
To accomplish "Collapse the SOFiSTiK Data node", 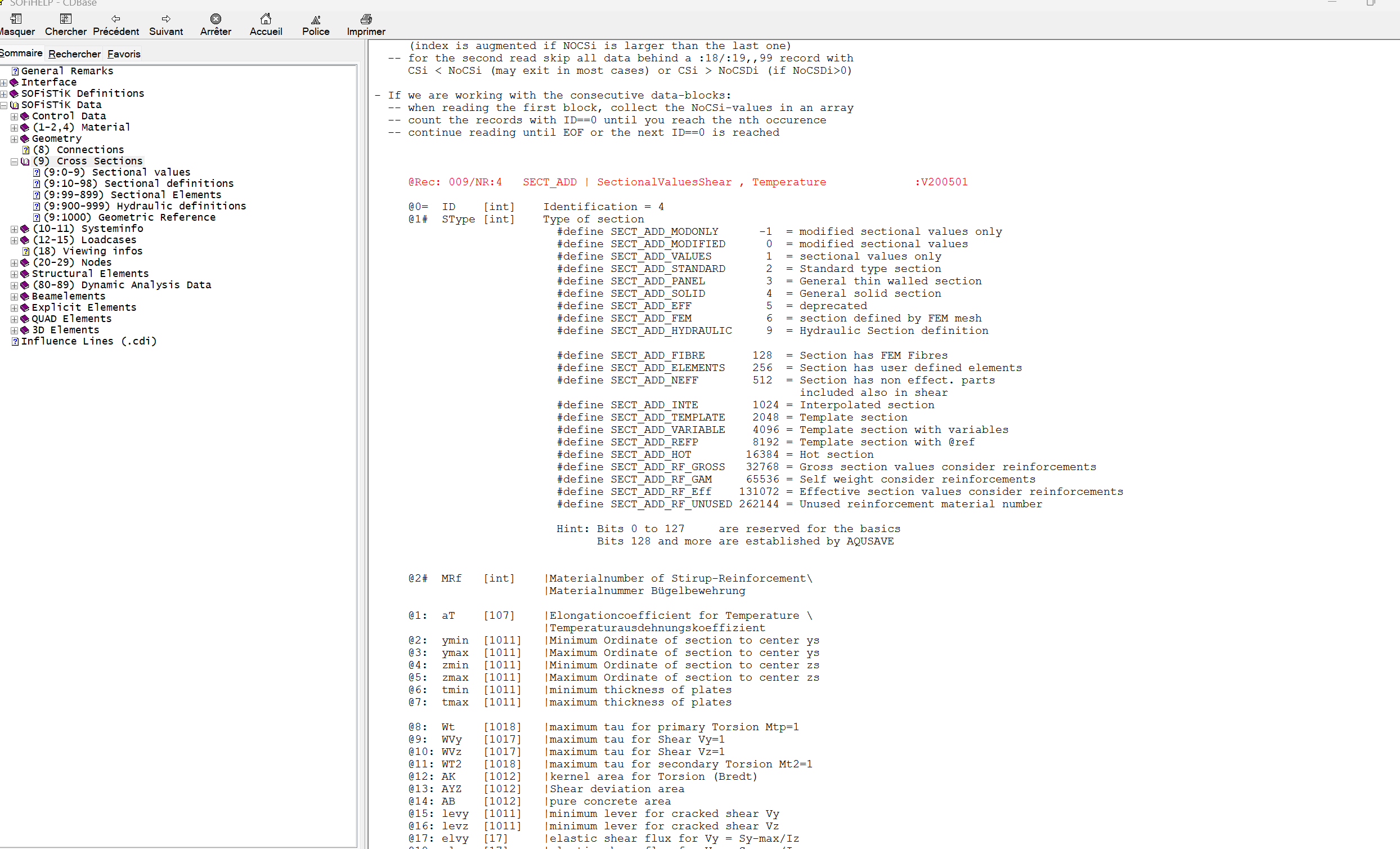I will [x=4, y=105].
